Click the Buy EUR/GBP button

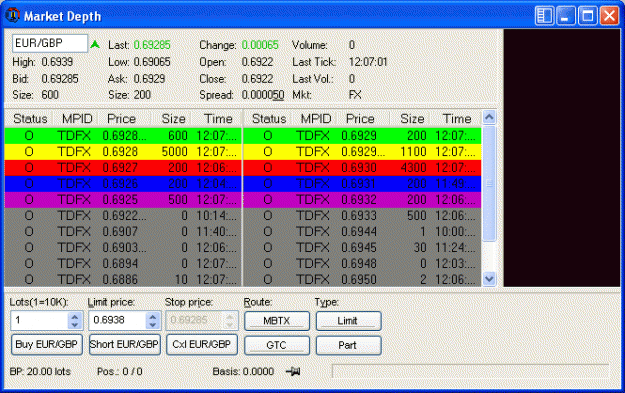tap(47, 344)
